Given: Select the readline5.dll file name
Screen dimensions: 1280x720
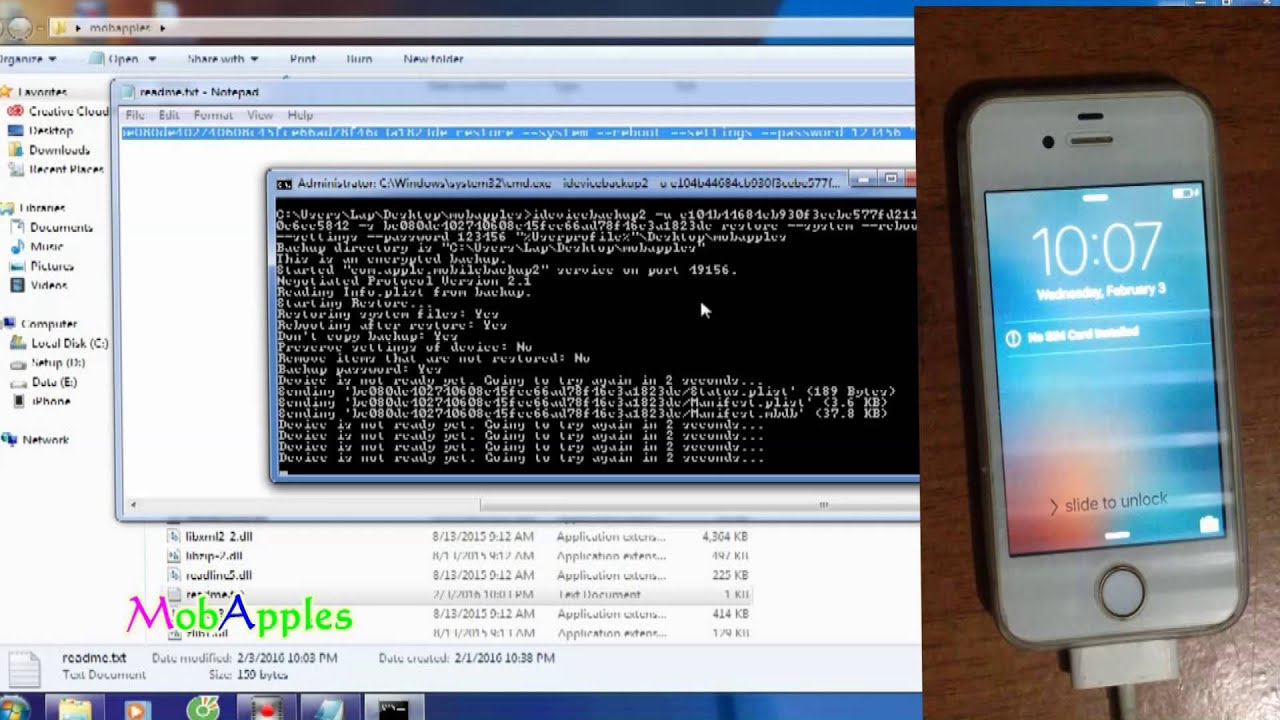Looking at the screenshot, I should pyautogui.click(x=218, y=575).
